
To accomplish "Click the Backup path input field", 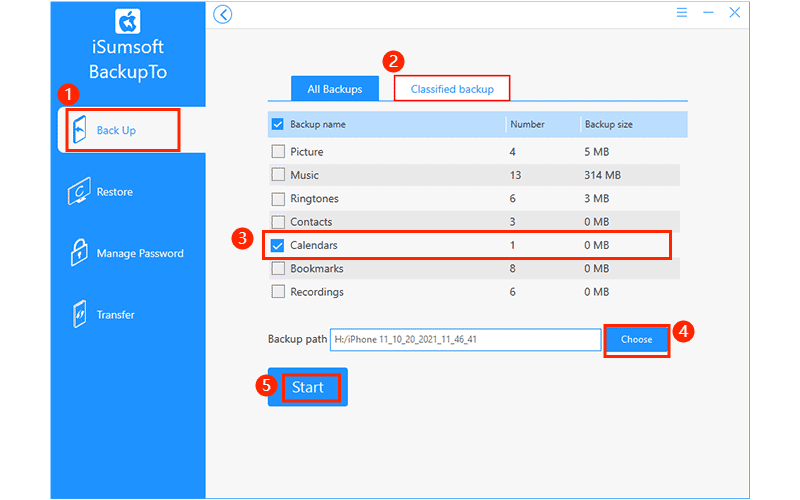I will click(465, 339).
